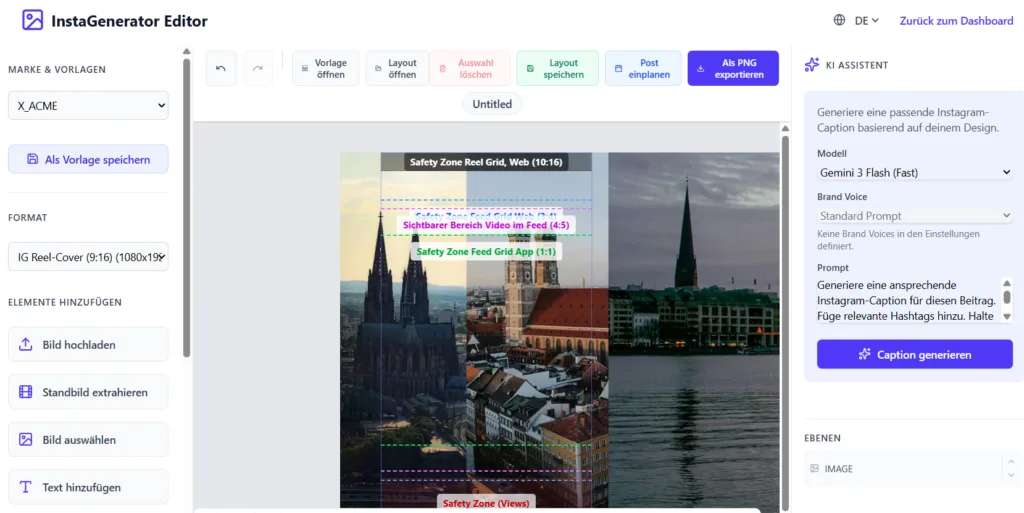The height and width of the screenshot is (513, 1024).
Task: Click the globe language icon
Action: [x=839, y=20]
